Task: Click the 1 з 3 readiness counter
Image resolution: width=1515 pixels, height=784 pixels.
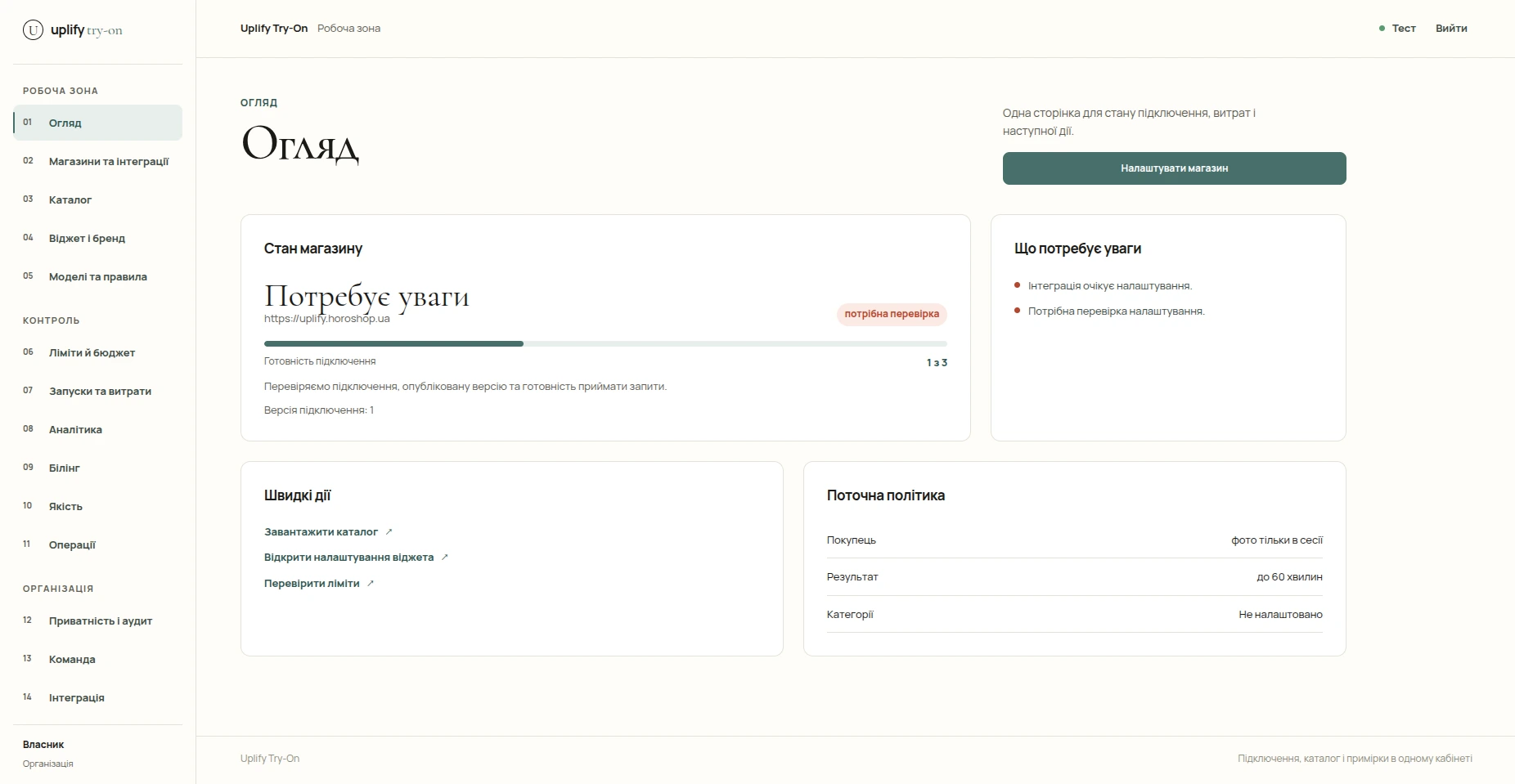Action: [x=937, y=363]
